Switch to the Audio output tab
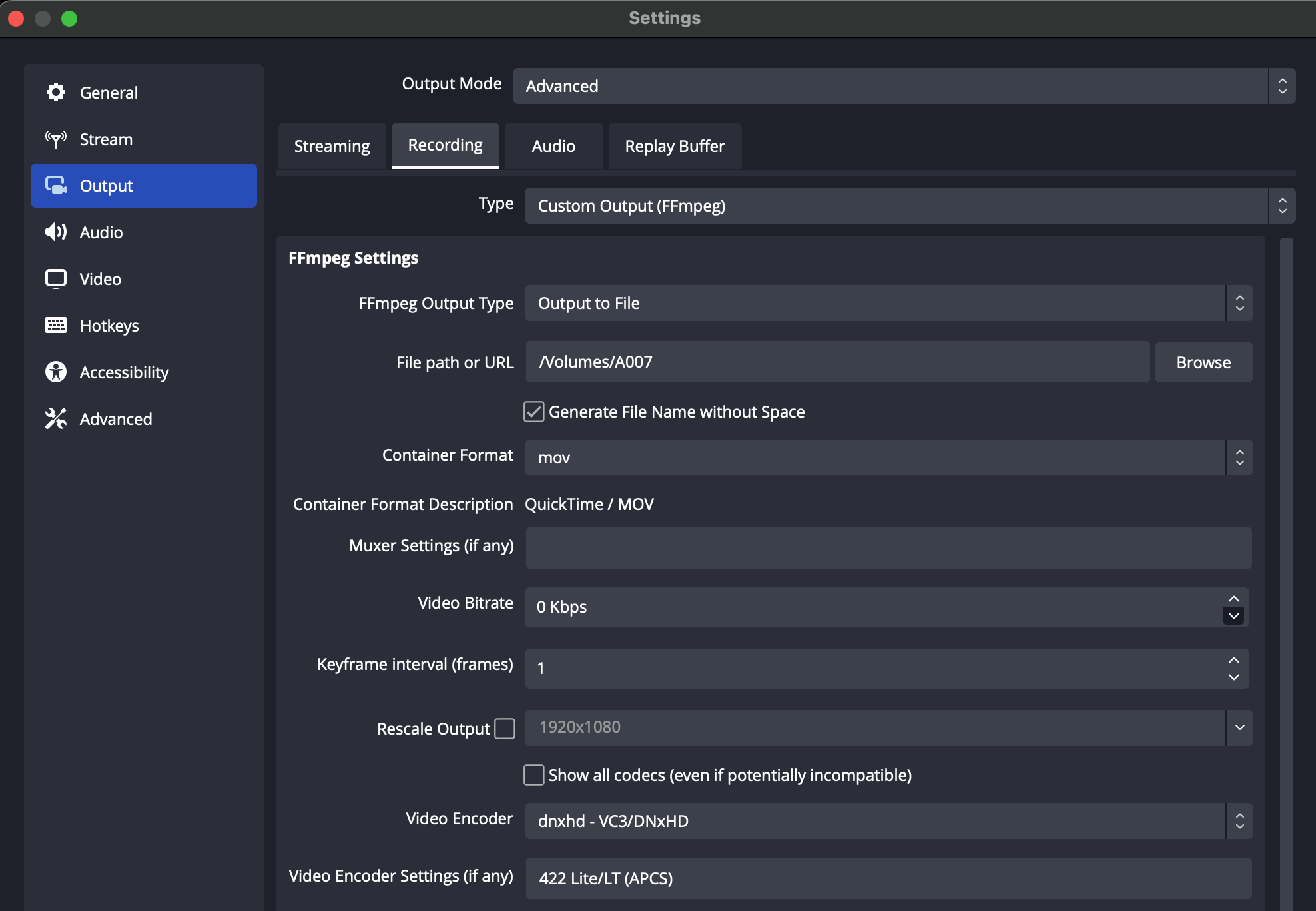 tap(553, 146)
